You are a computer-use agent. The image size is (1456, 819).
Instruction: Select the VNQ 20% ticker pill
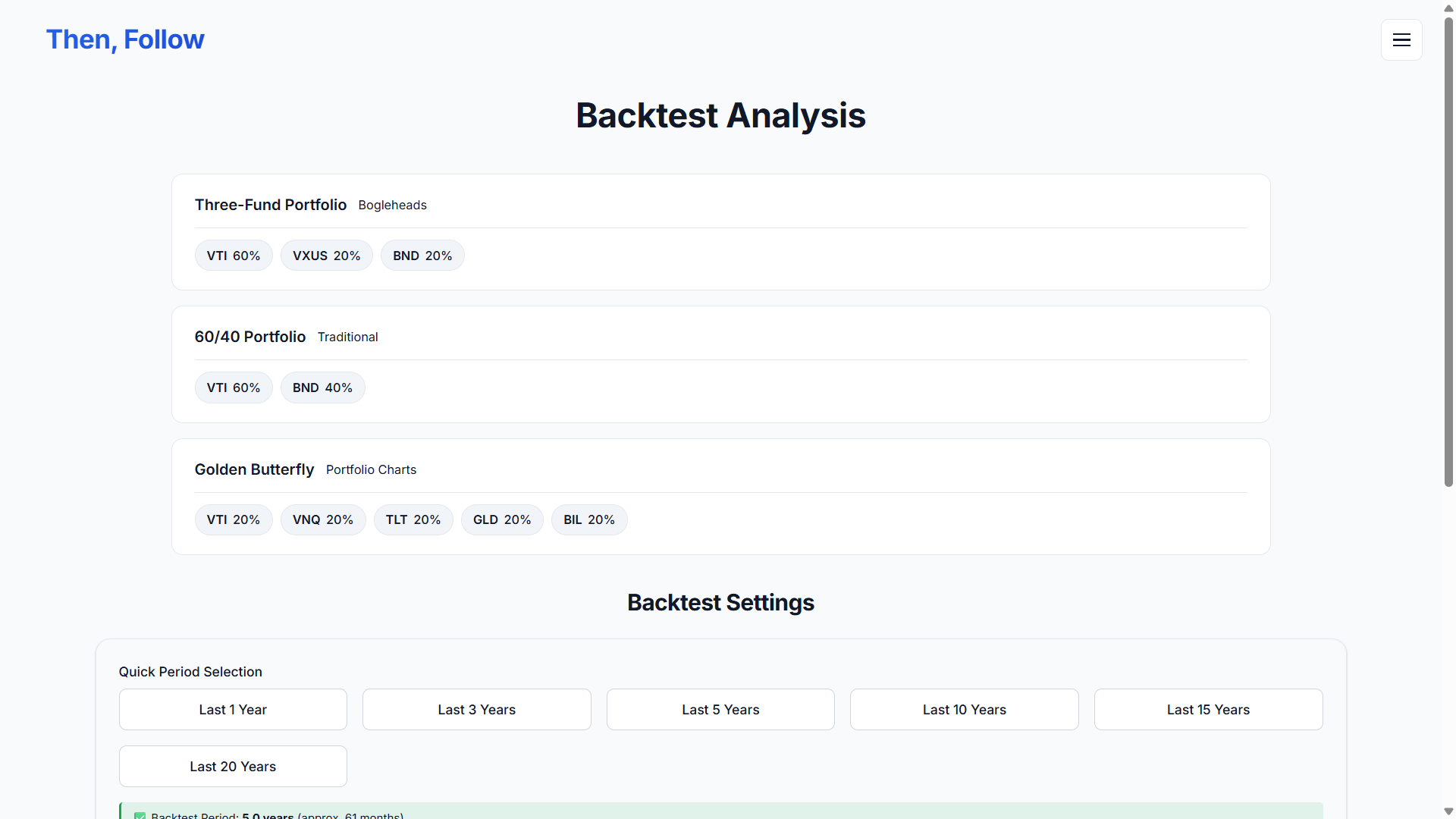(323, 519)
